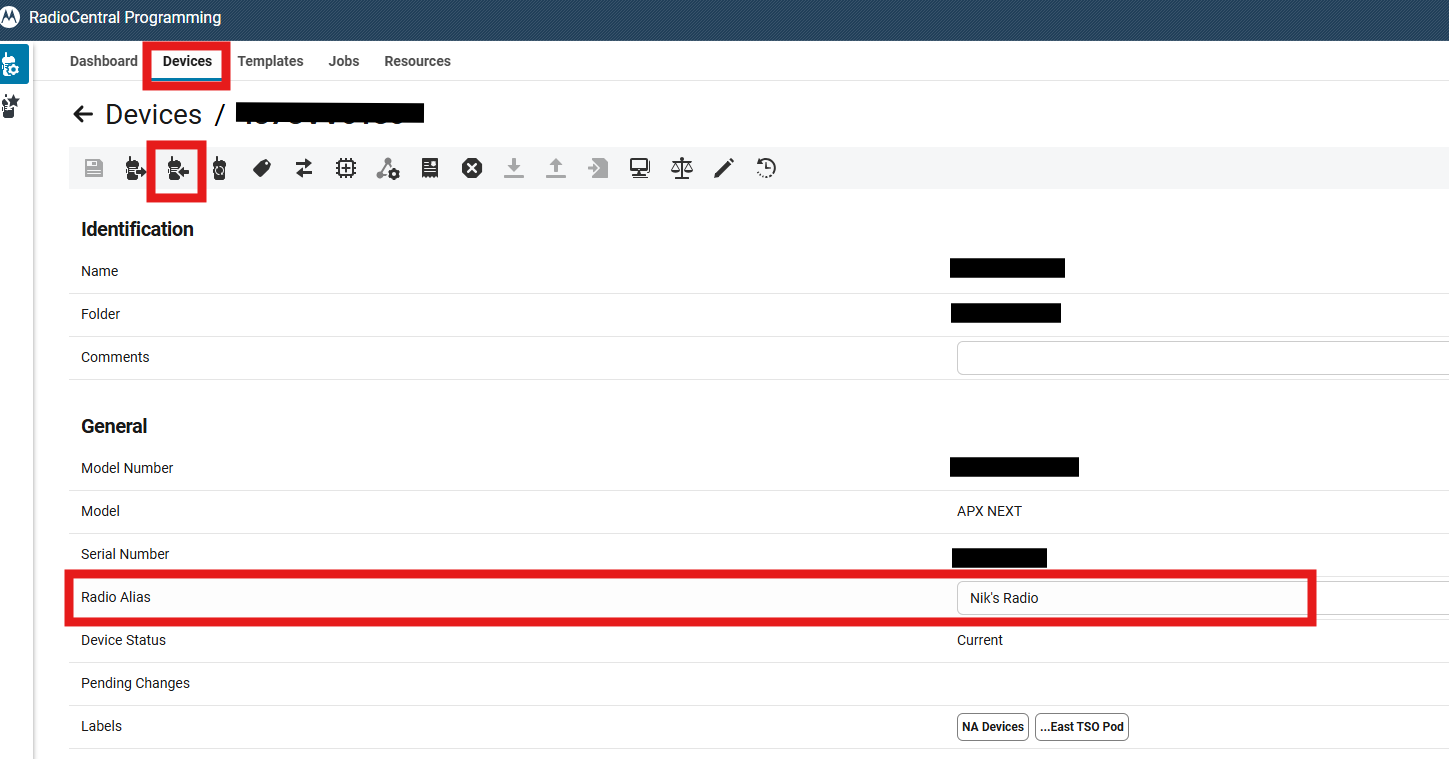Image resolution: width=1449 pixels, height=759 pixels.
Task: Click the nodes with gear icon
Action: pyautogui.click(x=388, y=168)
